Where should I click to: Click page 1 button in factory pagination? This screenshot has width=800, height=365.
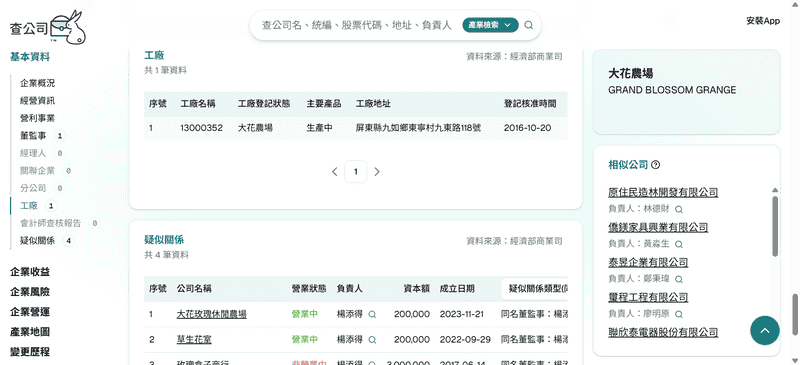(x=356, y=172)
